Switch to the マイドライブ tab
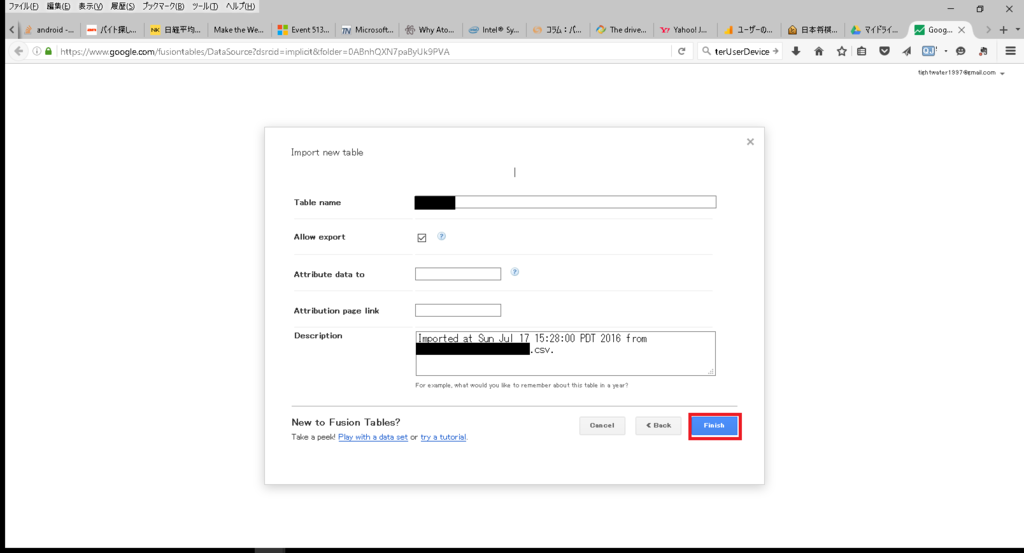Screen dimensions: 1024x553 [875, 30]
